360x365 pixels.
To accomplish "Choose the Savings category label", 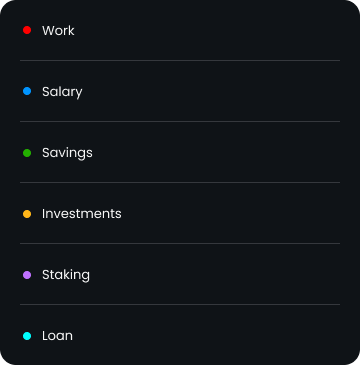I will [67, 153].
